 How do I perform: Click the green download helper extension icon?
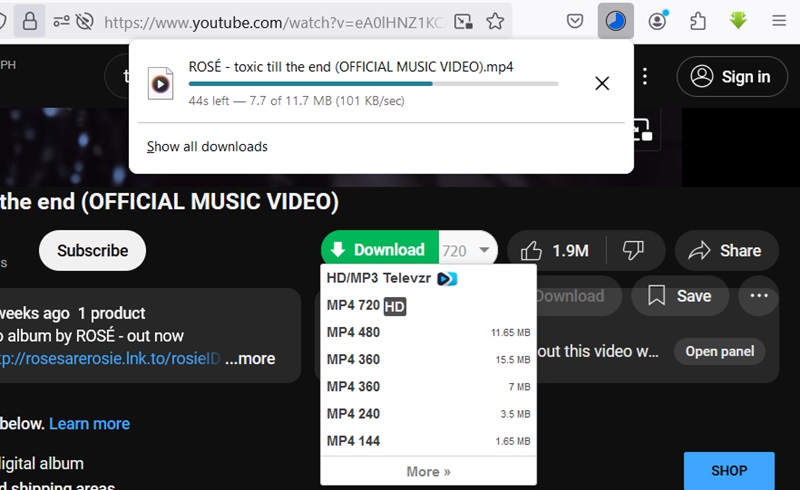click(x=739, y=21)
